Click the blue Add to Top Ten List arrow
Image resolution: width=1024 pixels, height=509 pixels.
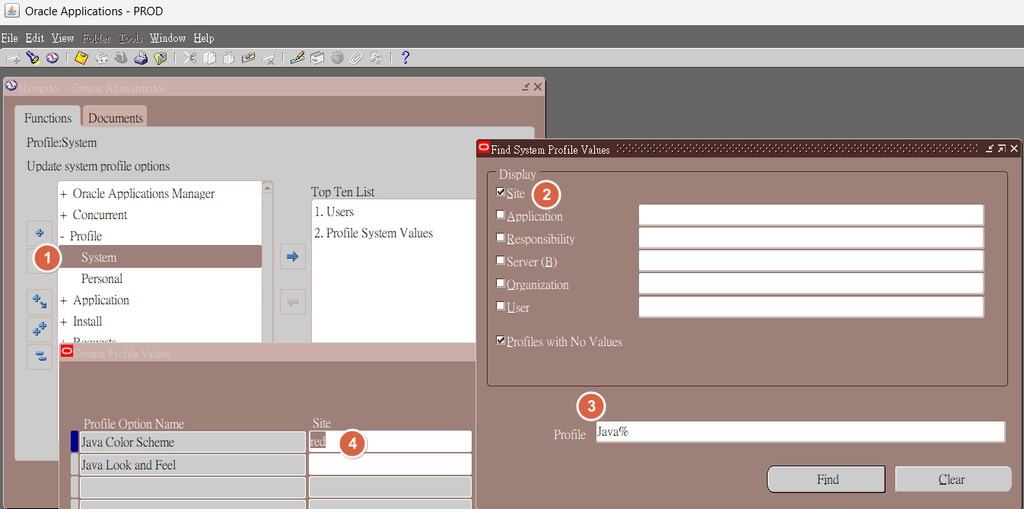(x=293, y=257)
